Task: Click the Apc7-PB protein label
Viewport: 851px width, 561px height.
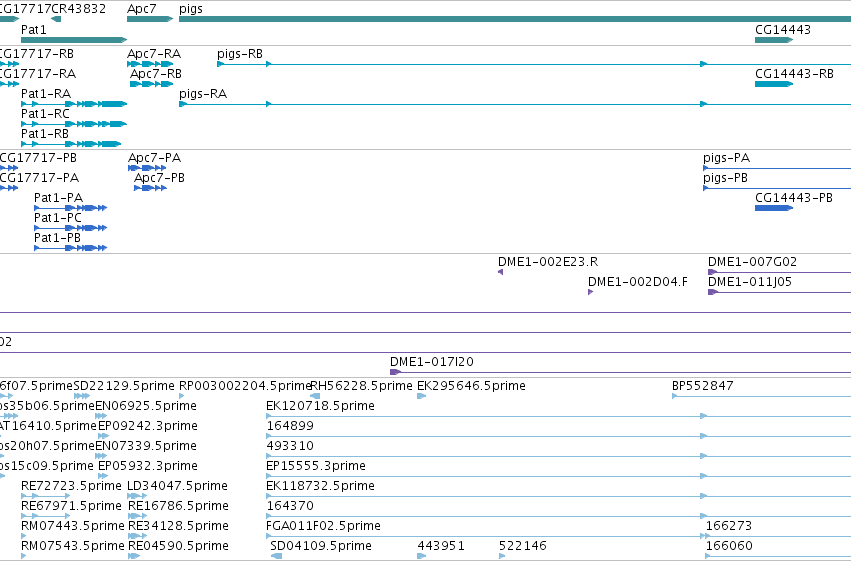Action: (x=159, y=178)
